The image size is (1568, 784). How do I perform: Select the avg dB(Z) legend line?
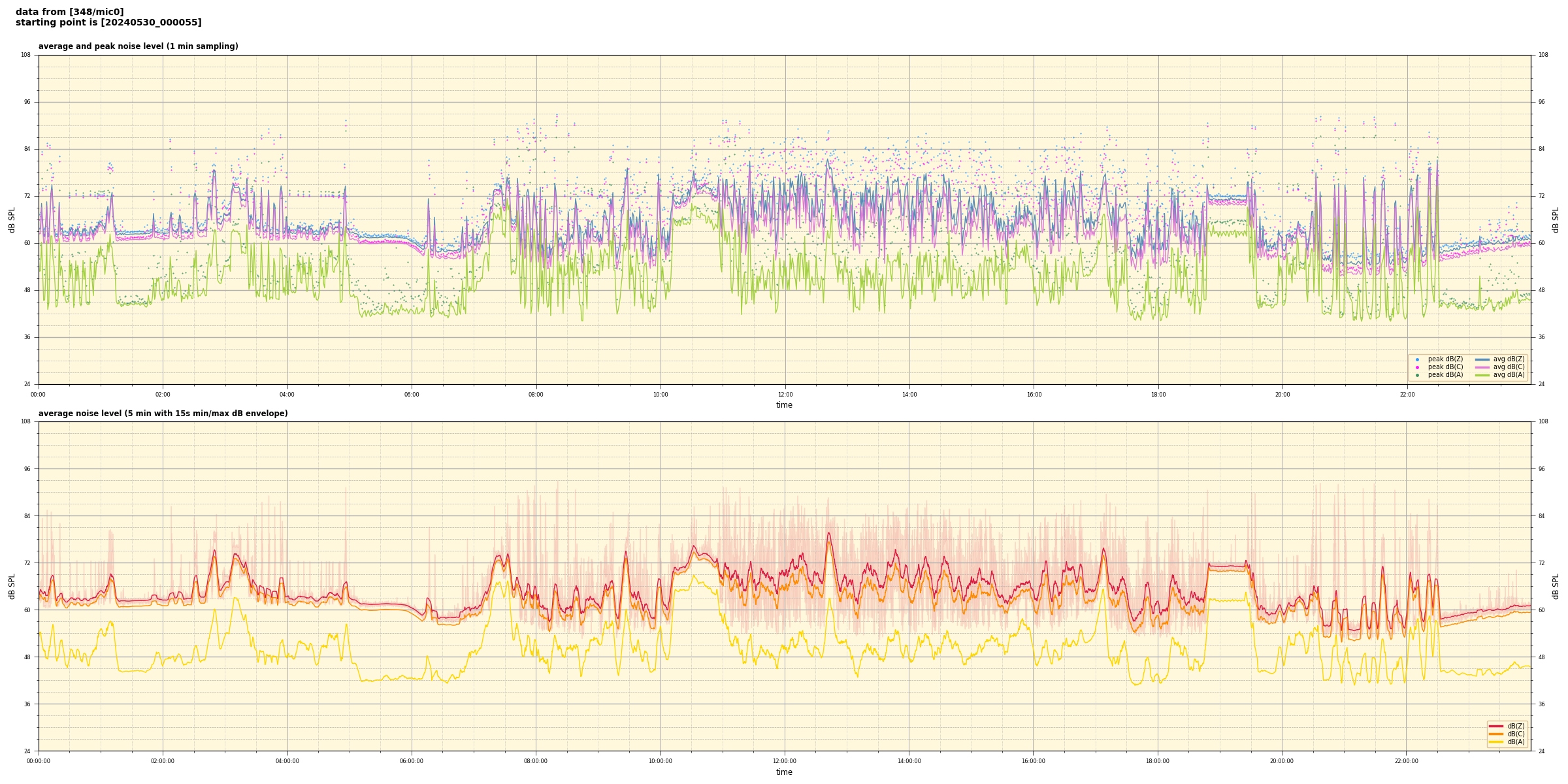pos(1482,359)
